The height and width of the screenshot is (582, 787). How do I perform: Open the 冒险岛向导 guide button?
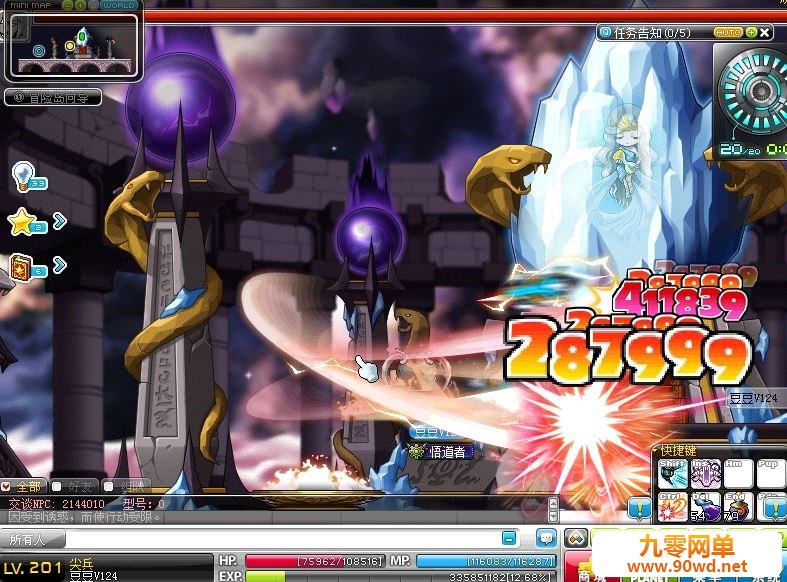[53, 97]
